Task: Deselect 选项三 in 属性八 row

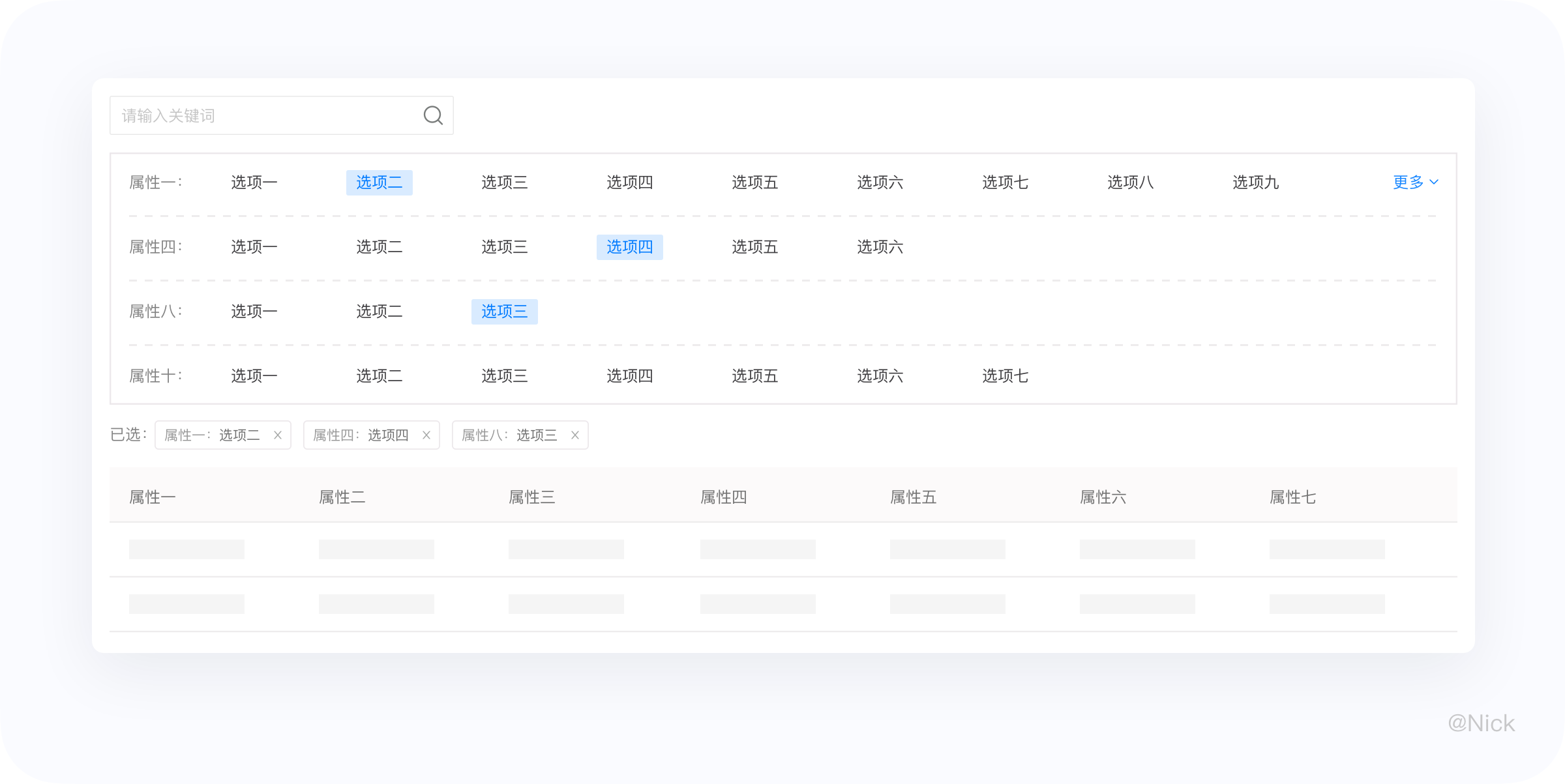Action: pyautogui.click(x=504, y=312)
